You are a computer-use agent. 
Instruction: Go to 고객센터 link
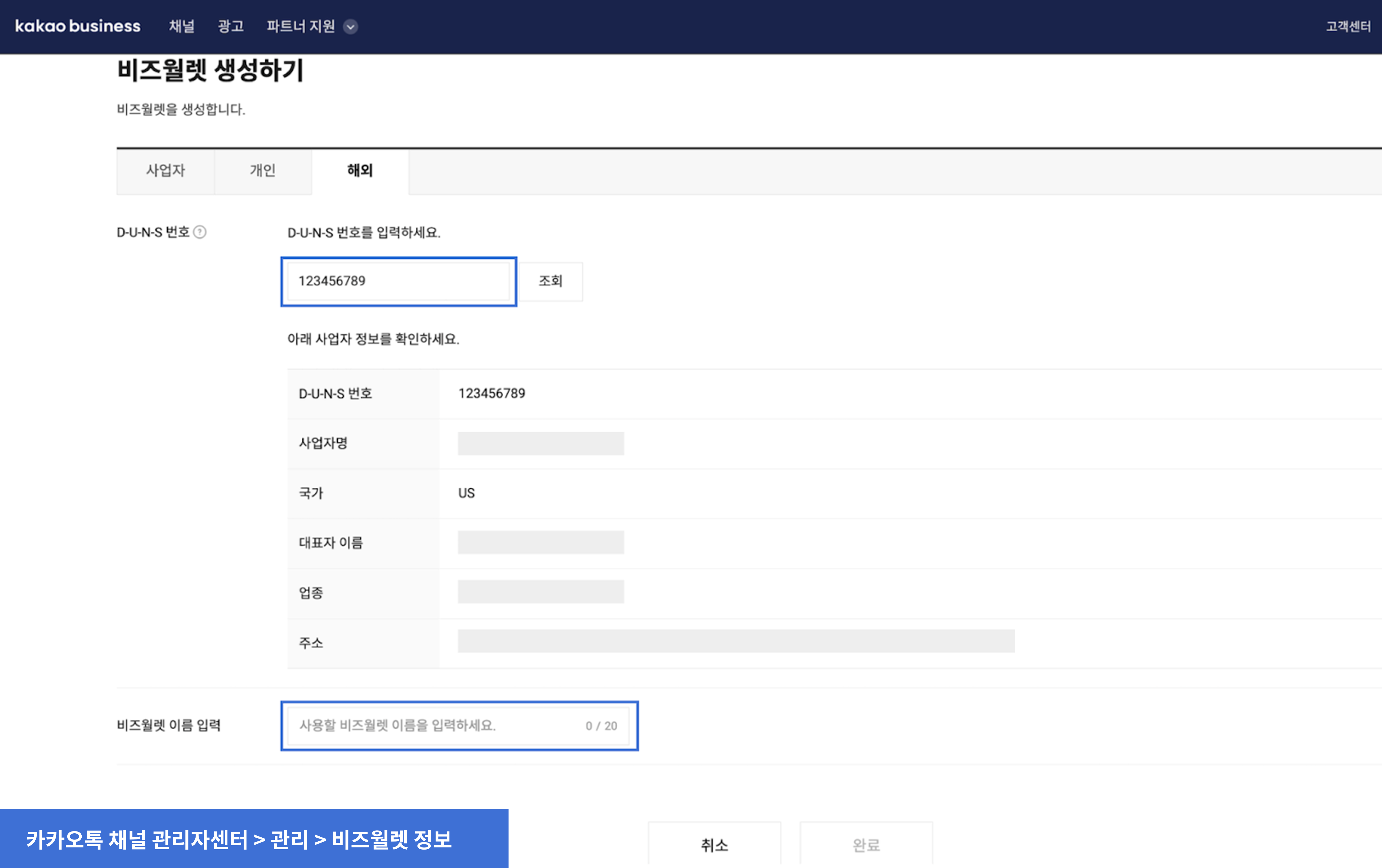[x=1348, y=26]
